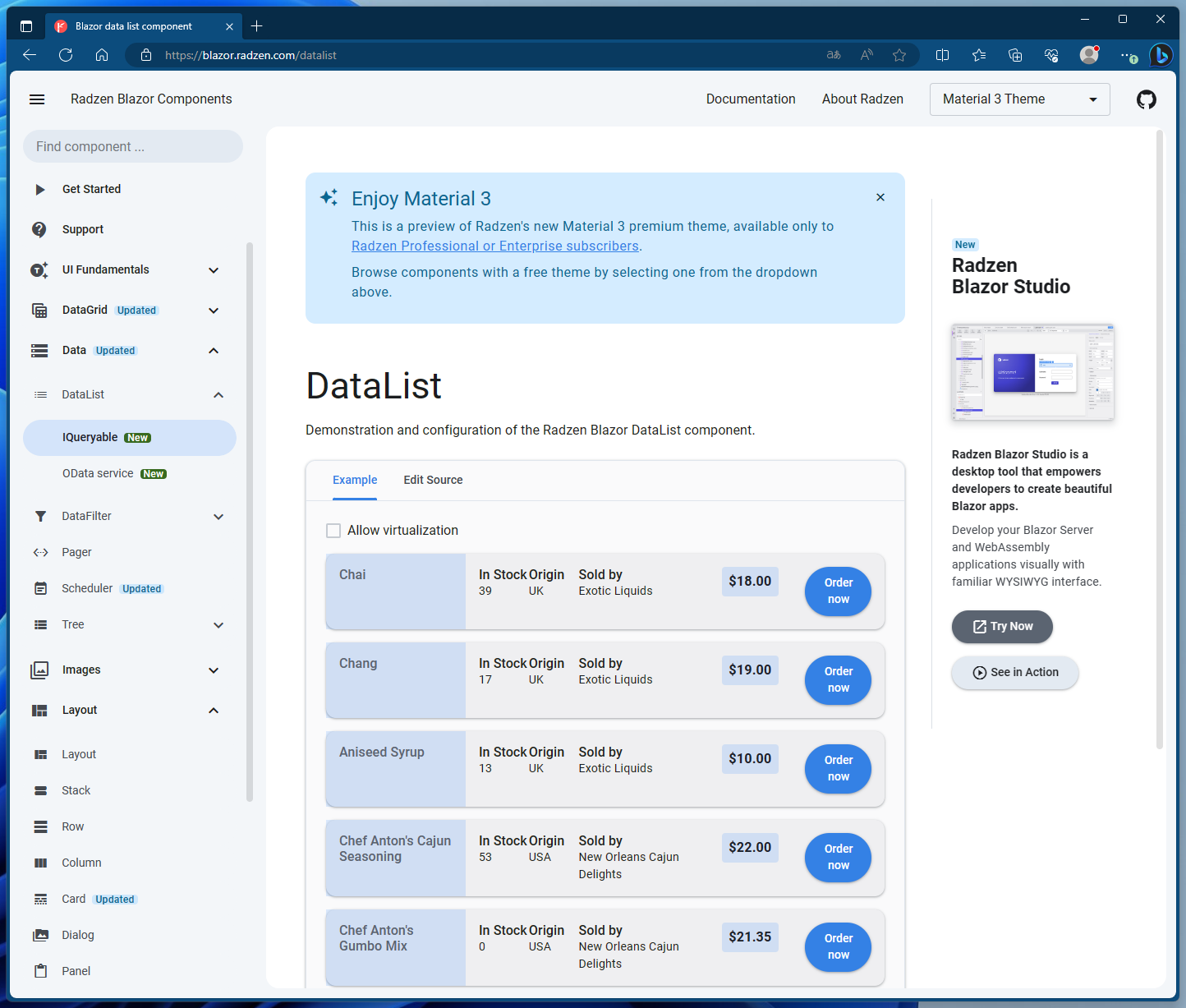Open the Pager component via its icon
Screen dimensions: 1186x1008
(39, 552)
